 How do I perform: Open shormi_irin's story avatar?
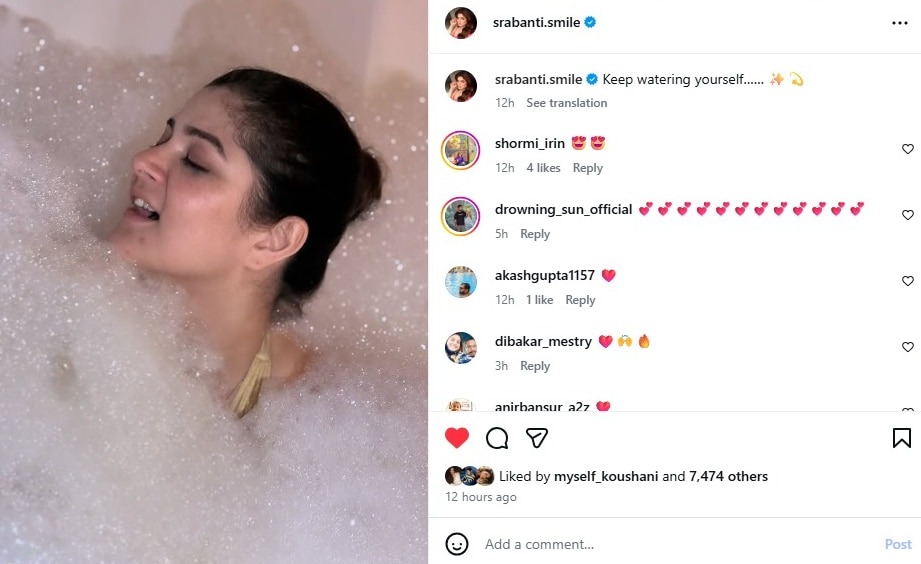click(x=460, y=150)
